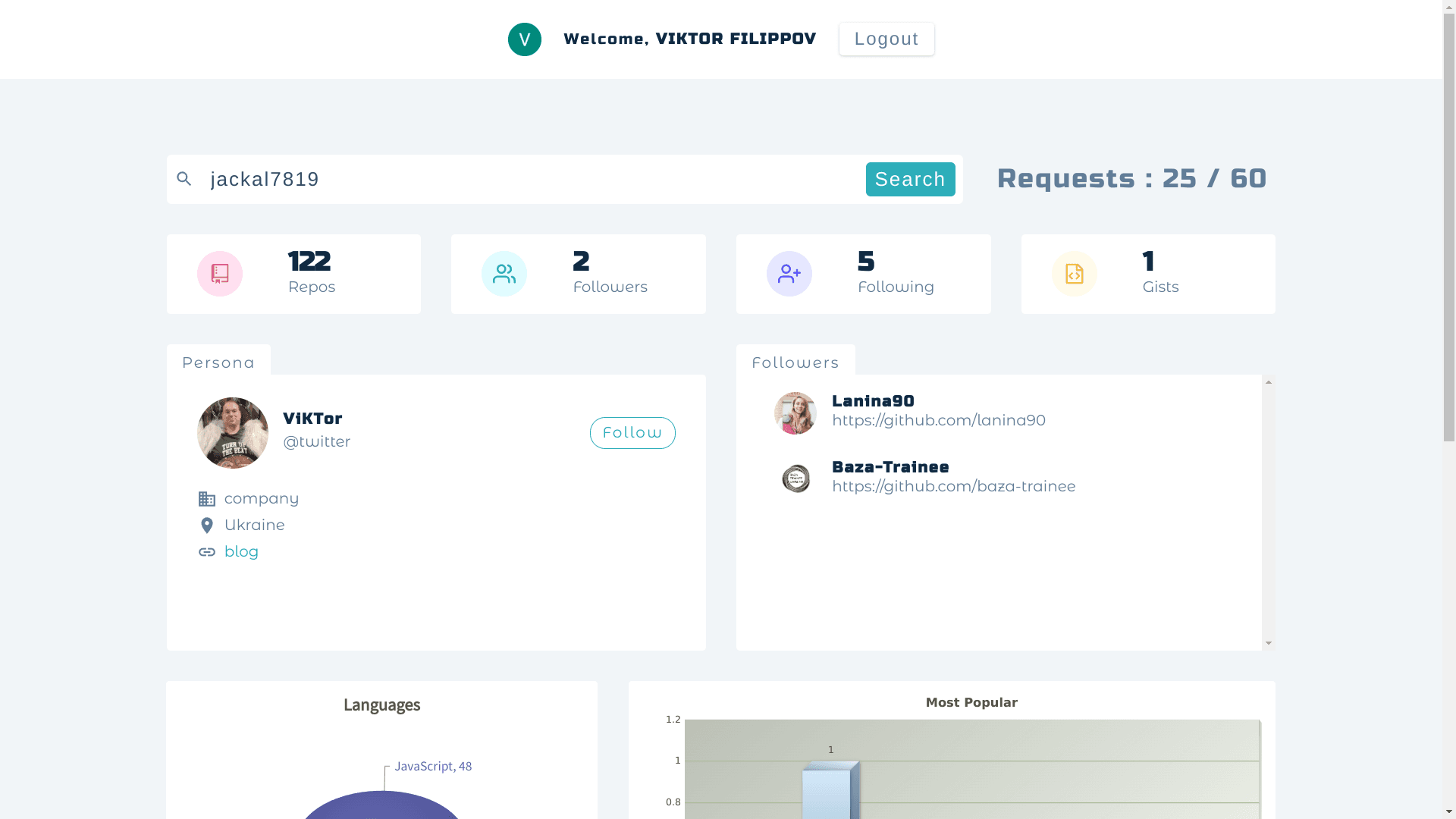Click the magnifier icon in search bar
The width and height of the screenshot is (1456, 819).
pos(184,179)
